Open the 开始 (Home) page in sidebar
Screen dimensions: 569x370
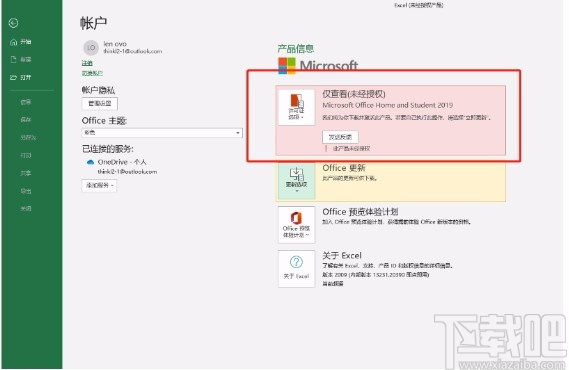pyautogui.click(x=21, y=42)
